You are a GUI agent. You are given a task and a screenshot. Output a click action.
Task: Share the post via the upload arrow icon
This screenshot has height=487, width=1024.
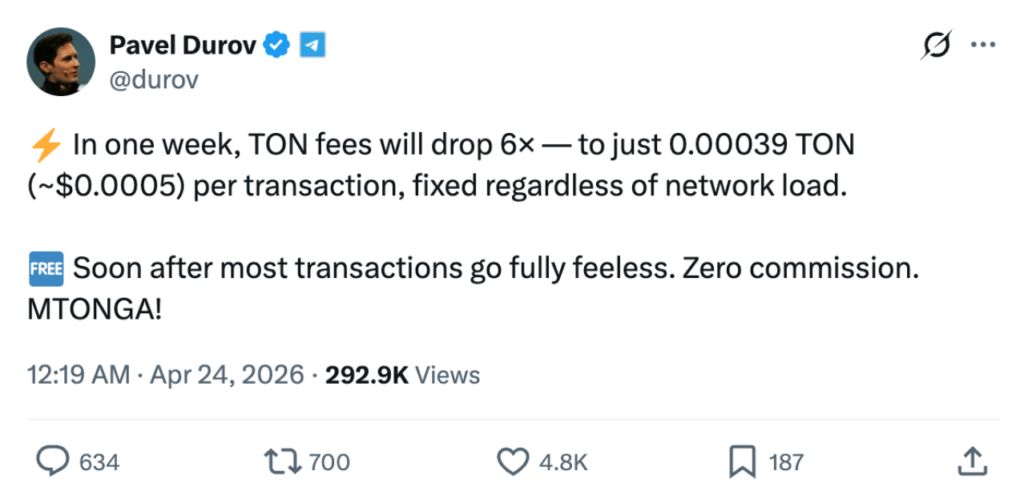(972, 460)
